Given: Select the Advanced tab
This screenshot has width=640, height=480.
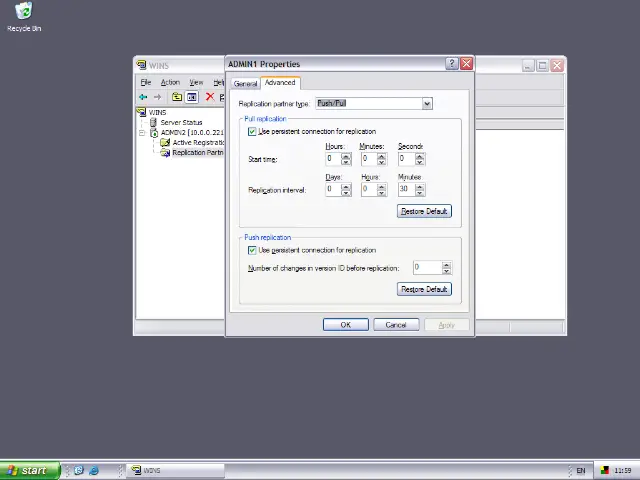Looking at the screenshot, I should coord(280,82).
